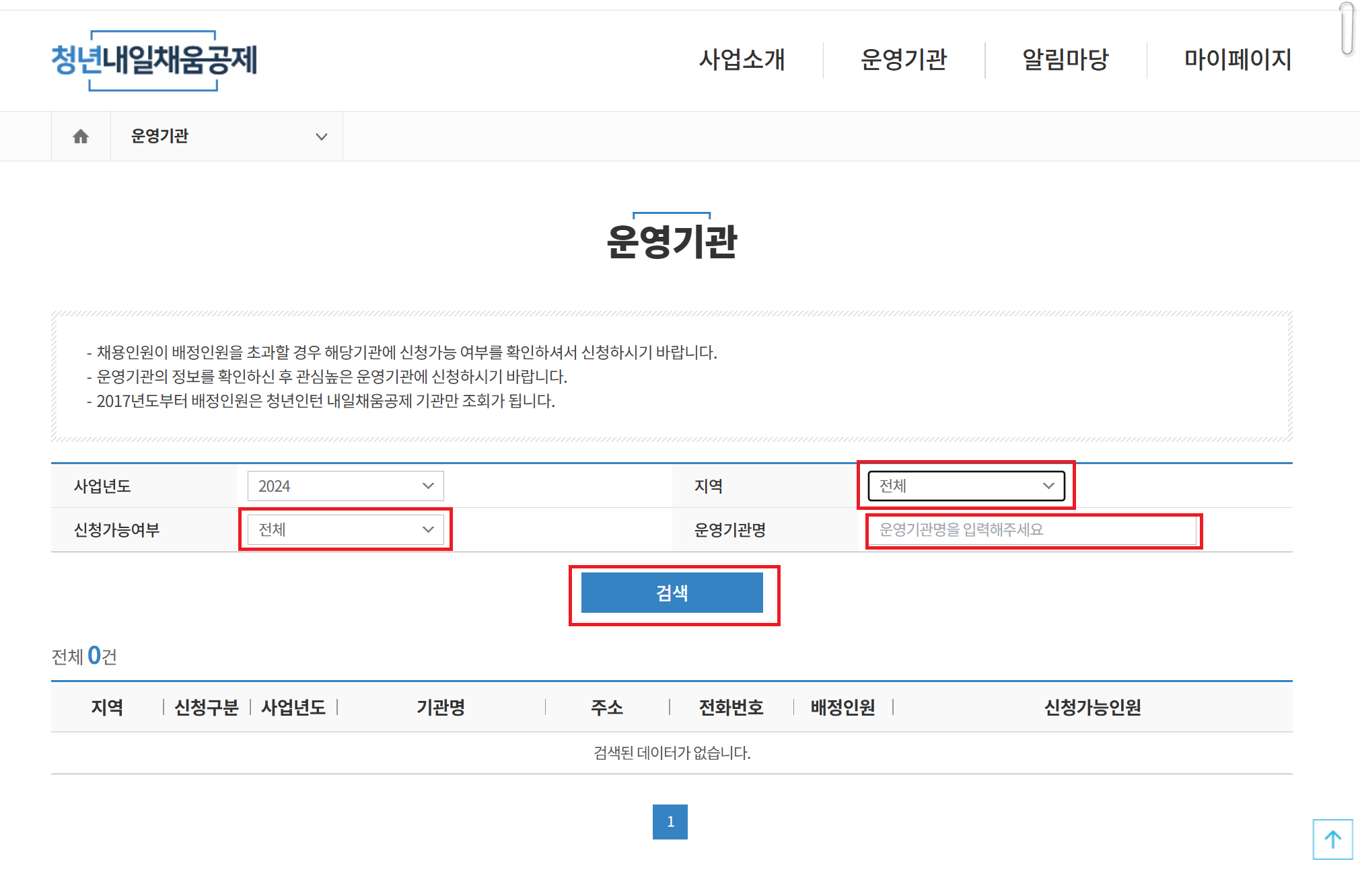
Task: Expand the 운영기관 breadcrumb dropdown
Action: (227, 137)
